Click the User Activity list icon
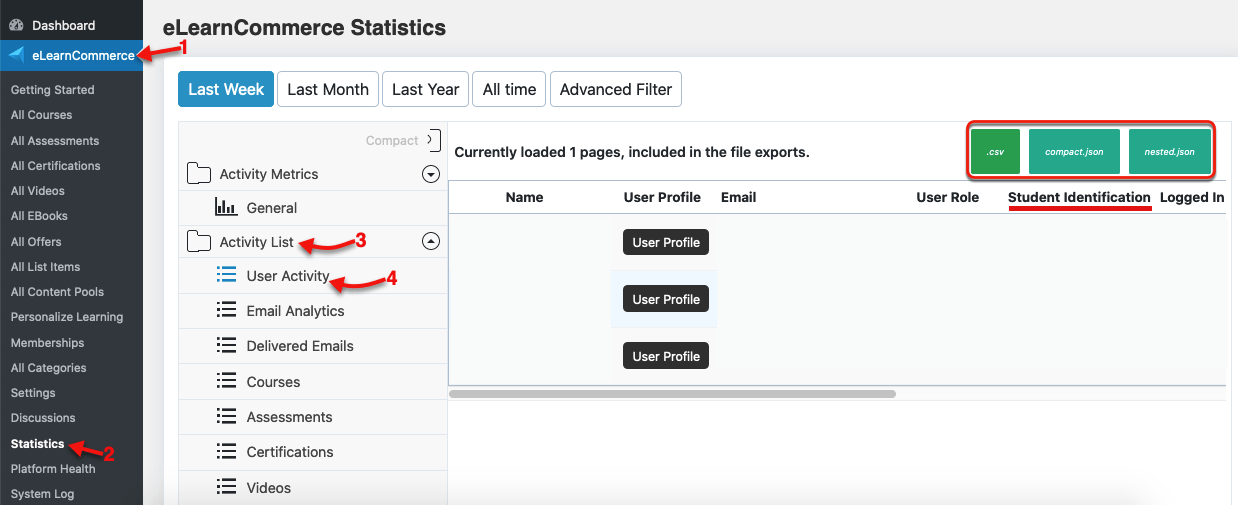The width and height of the screenshot is (1238, 505). [x=226, y=275]
